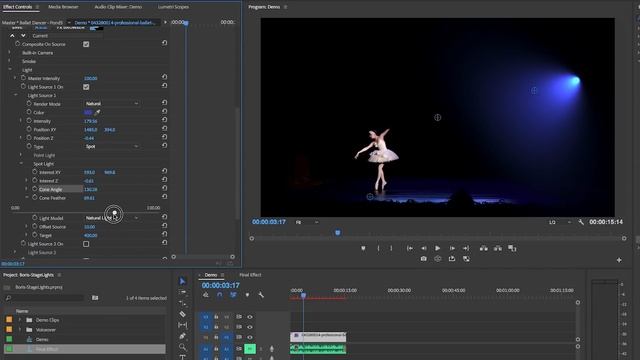Open program monitor settings wrench
The image size is (640, 360).
[x=581, y=222]
